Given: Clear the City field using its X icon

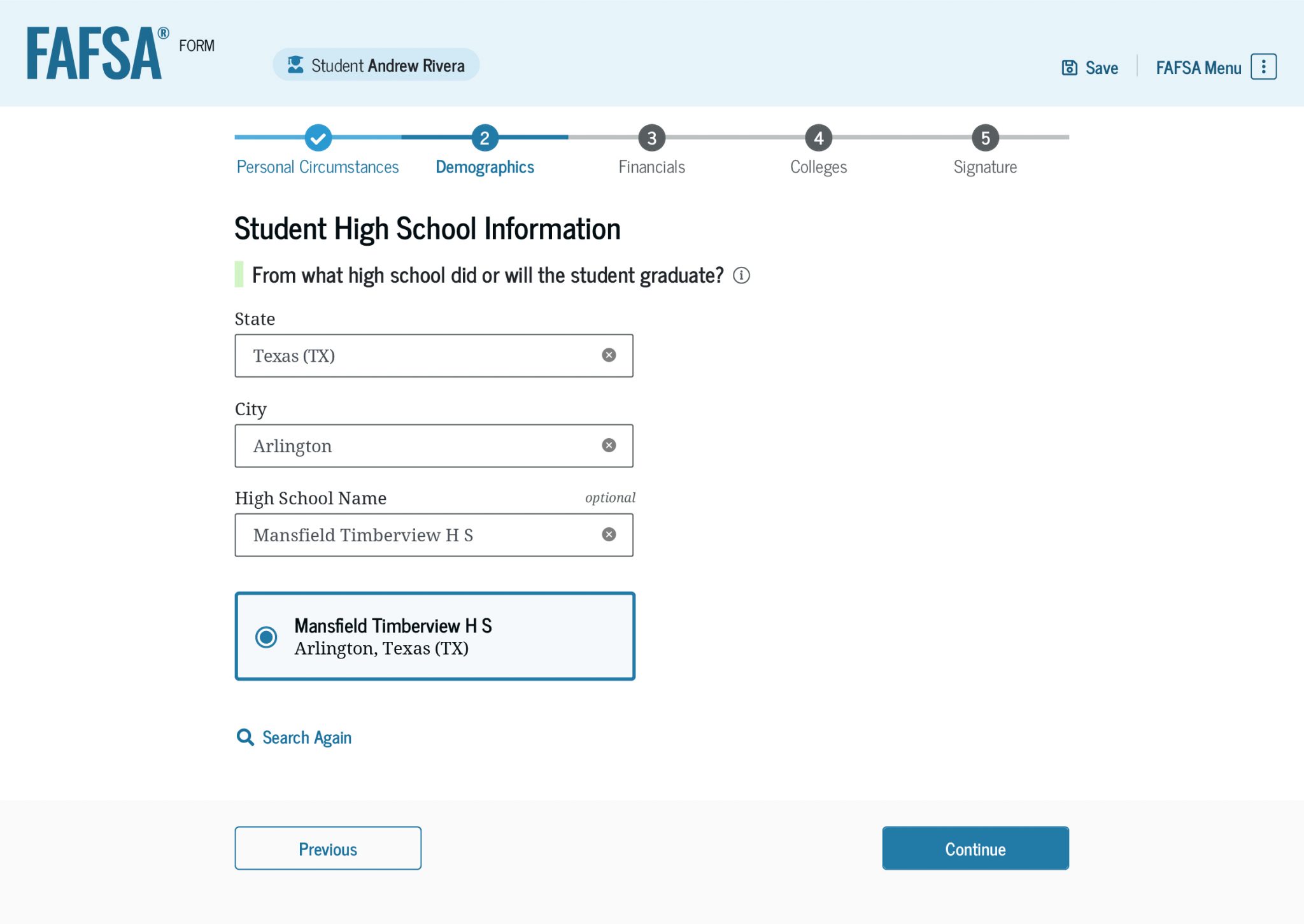Looking at the screenshot, I should 609,445.
